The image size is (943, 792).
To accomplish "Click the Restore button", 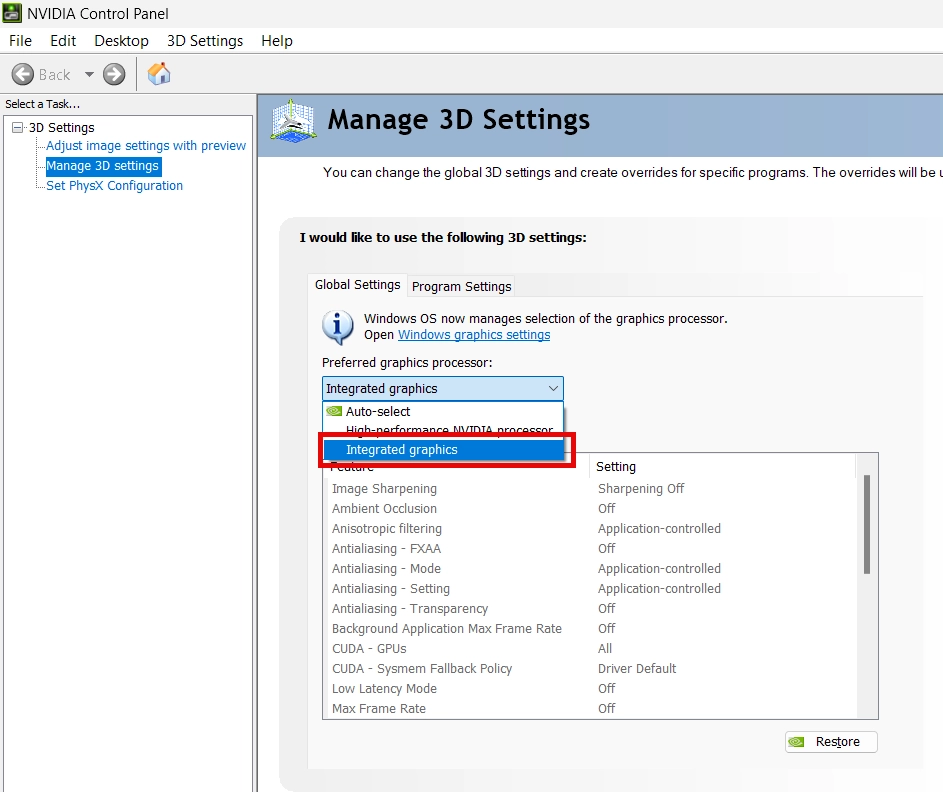I will (831, 742).
